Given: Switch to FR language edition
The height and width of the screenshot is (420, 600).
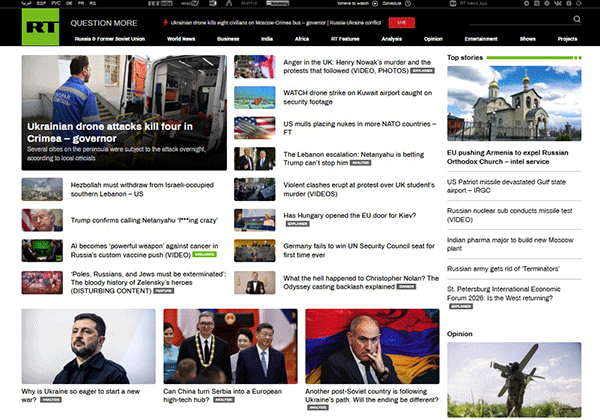Looking at the screenshot, I should click(x=81, y=3).
